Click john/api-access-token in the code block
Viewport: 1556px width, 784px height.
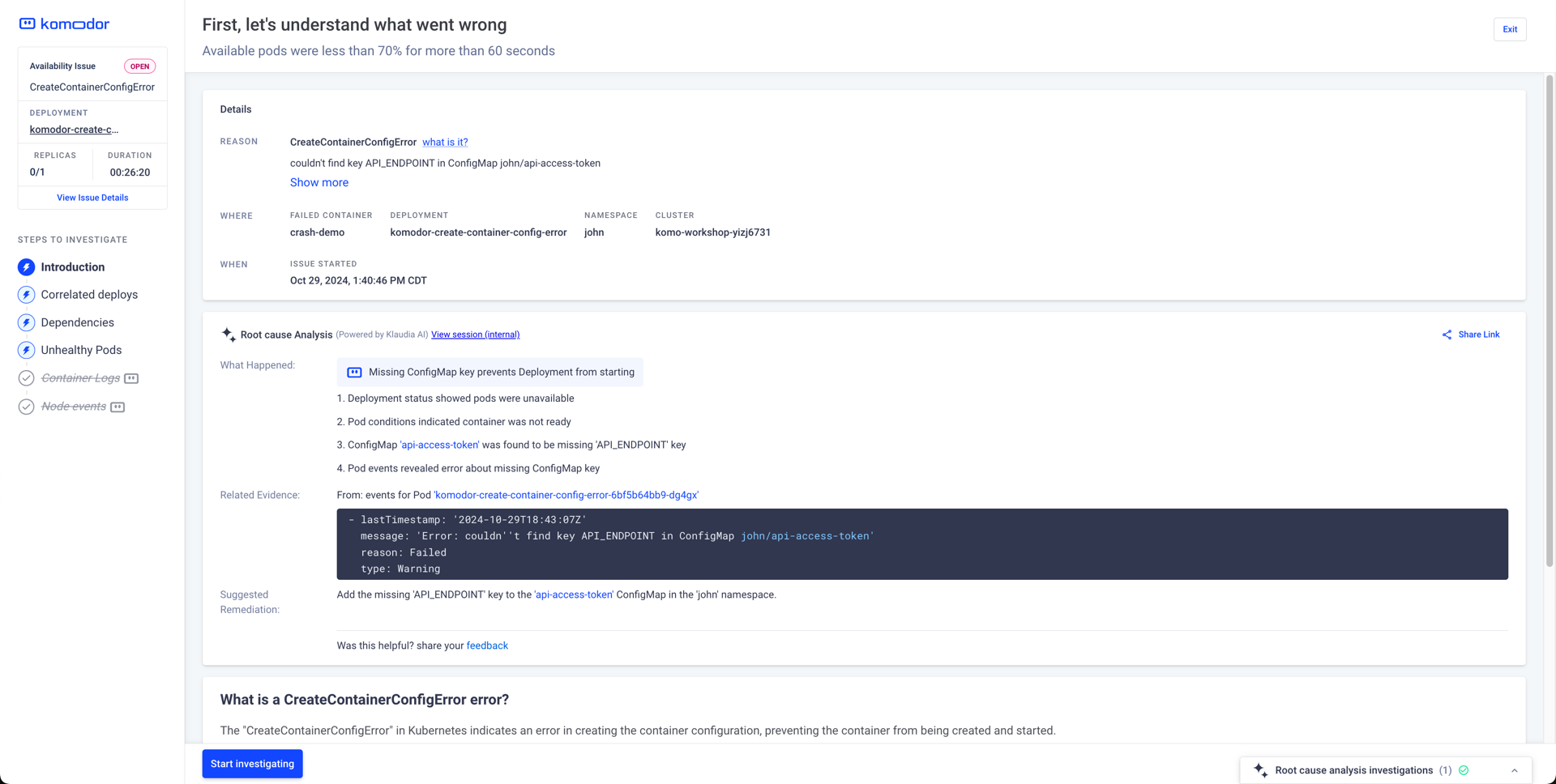(807, 536)
